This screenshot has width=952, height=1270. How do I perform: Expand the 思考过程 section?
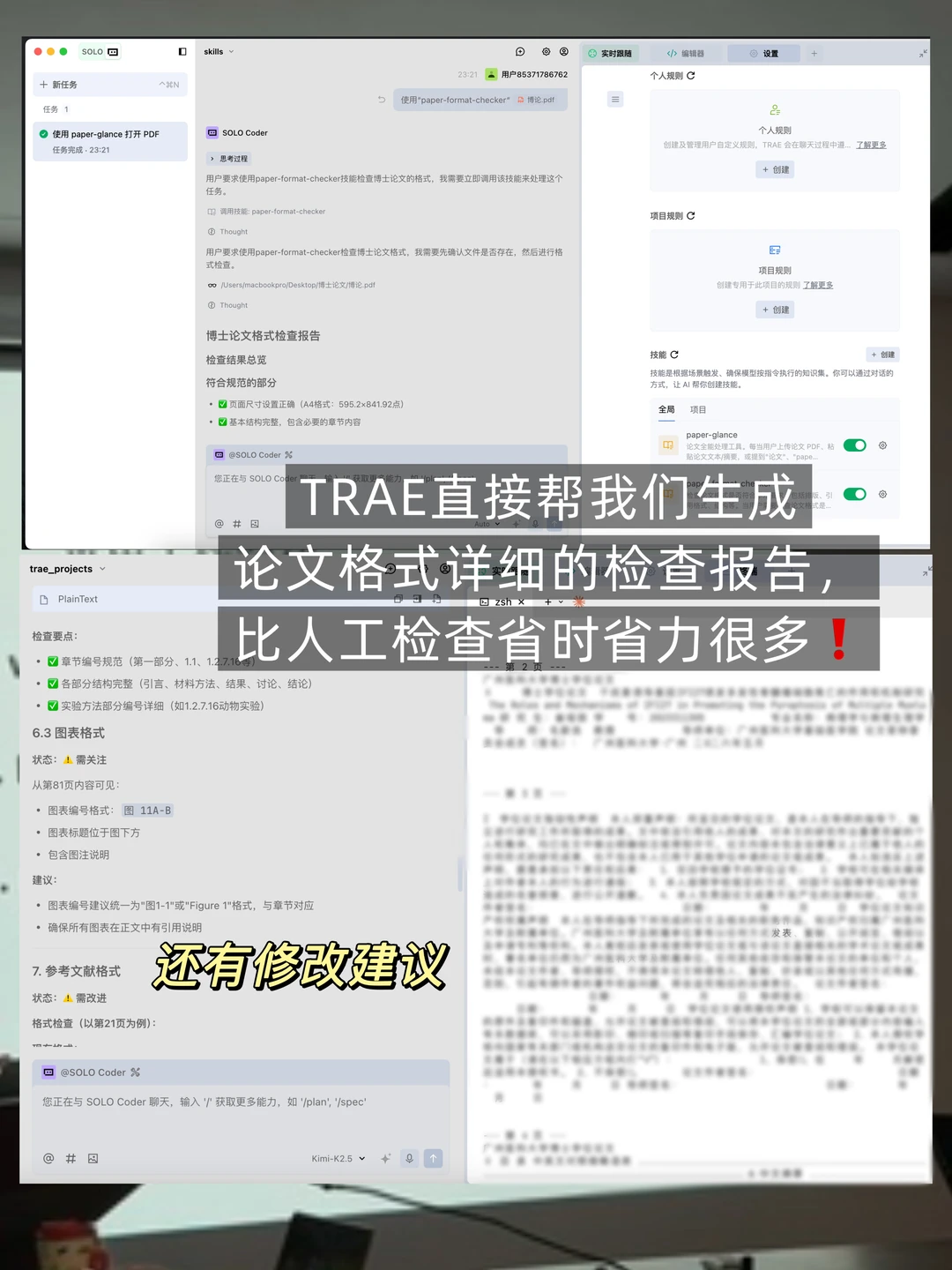[229, 159]
